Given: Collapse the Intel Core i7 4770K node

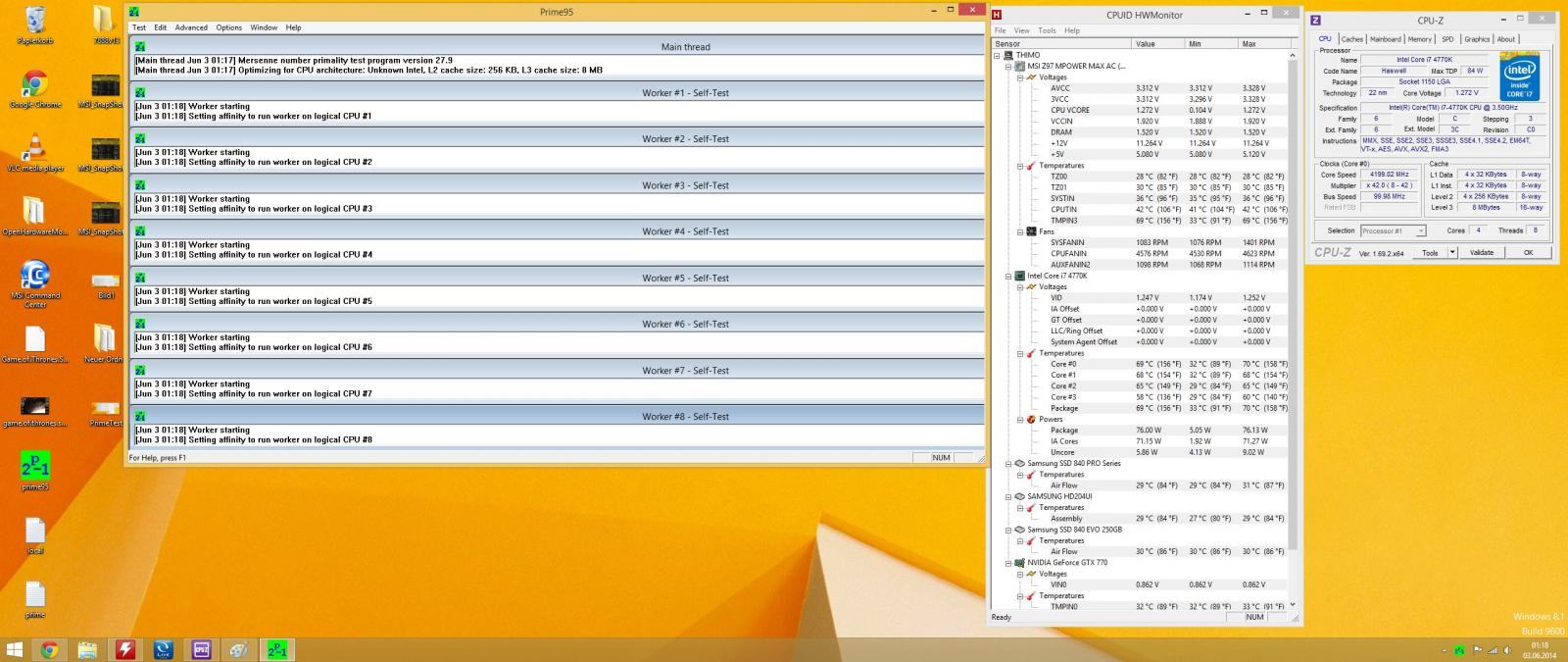Looking at the screenshot, I should tap(1007, 276).
